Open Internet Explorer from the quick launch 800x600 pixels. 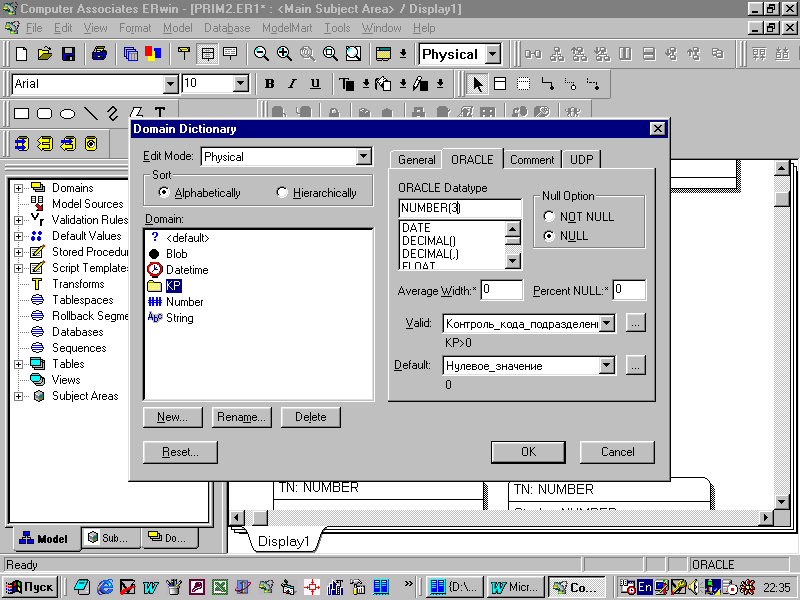point(105,587)
